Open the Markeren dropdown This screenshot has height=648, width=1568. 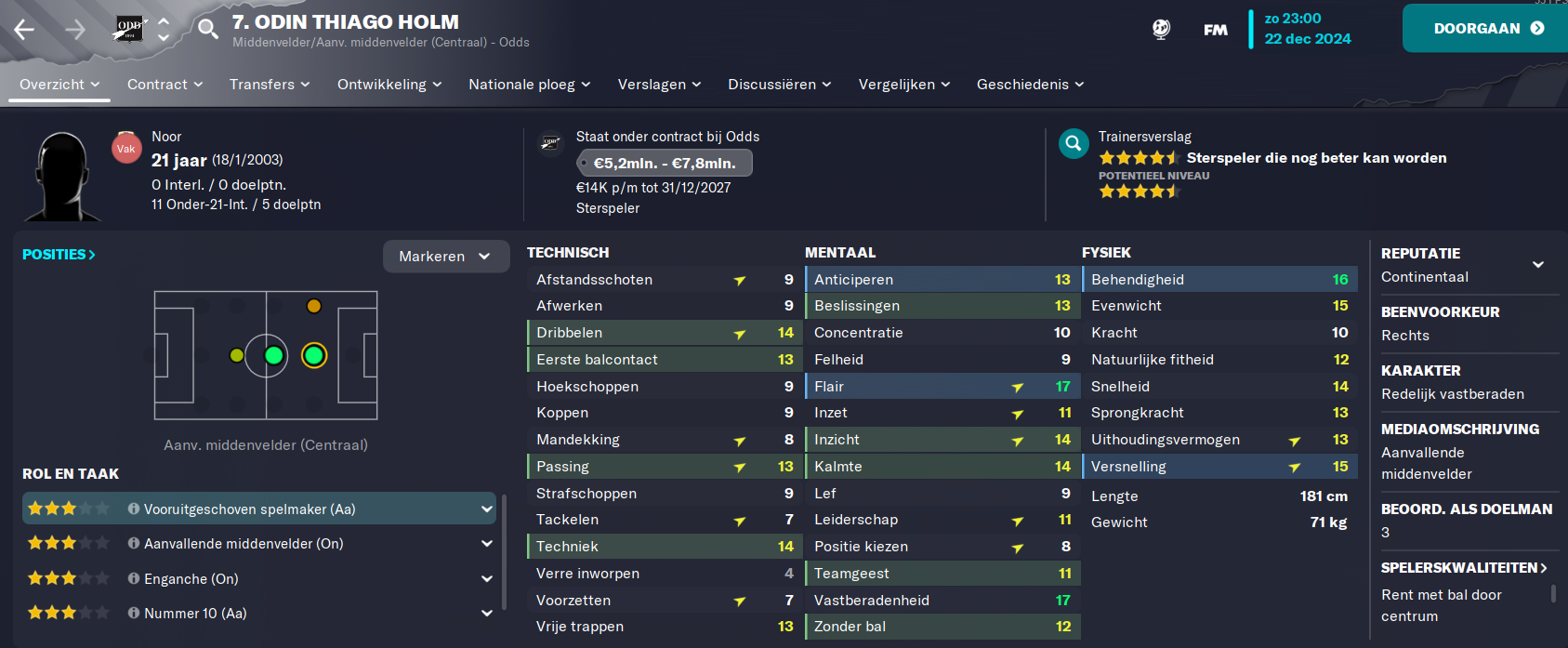click(446, 257)
